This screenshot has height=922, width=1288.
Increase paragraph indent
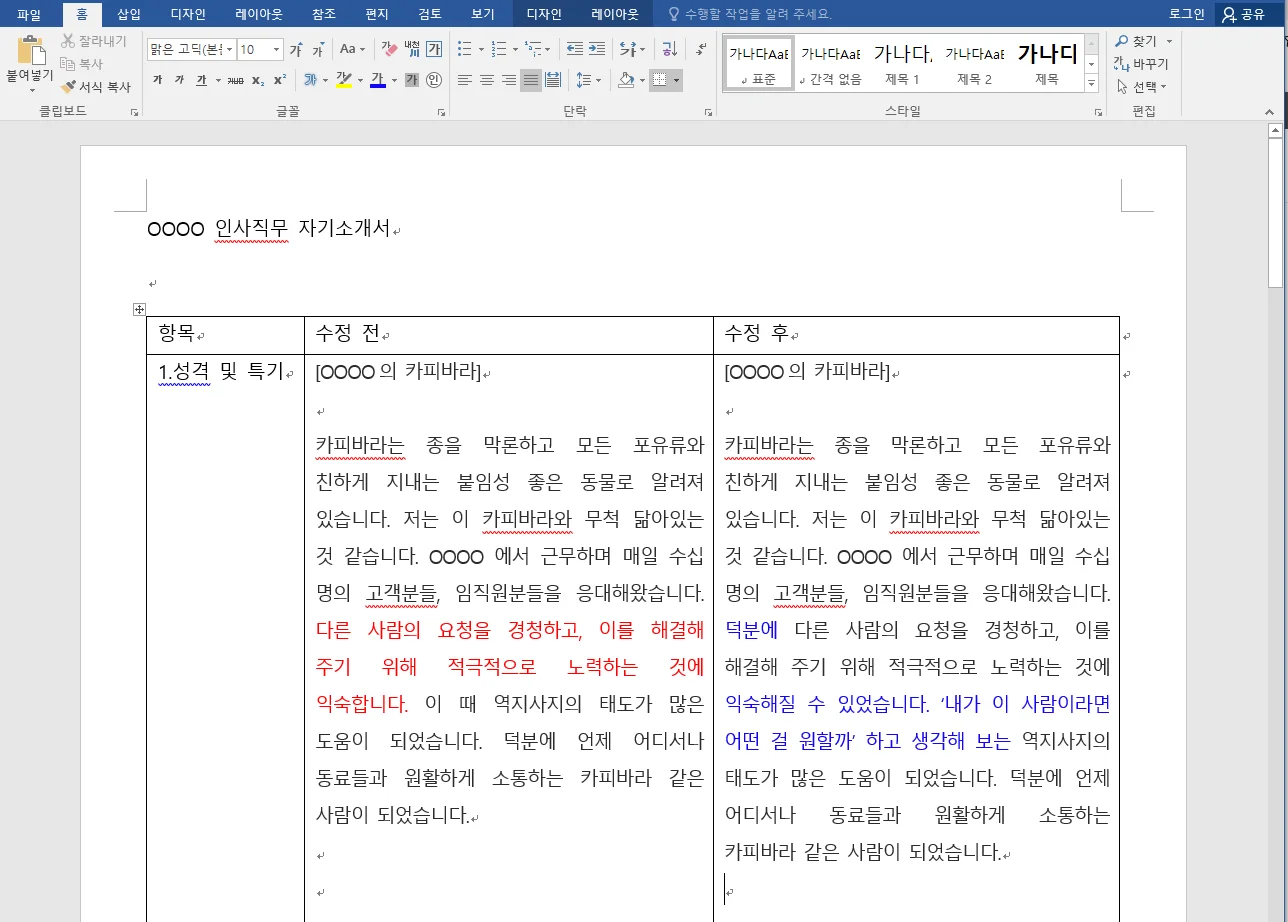click(597, 49)
